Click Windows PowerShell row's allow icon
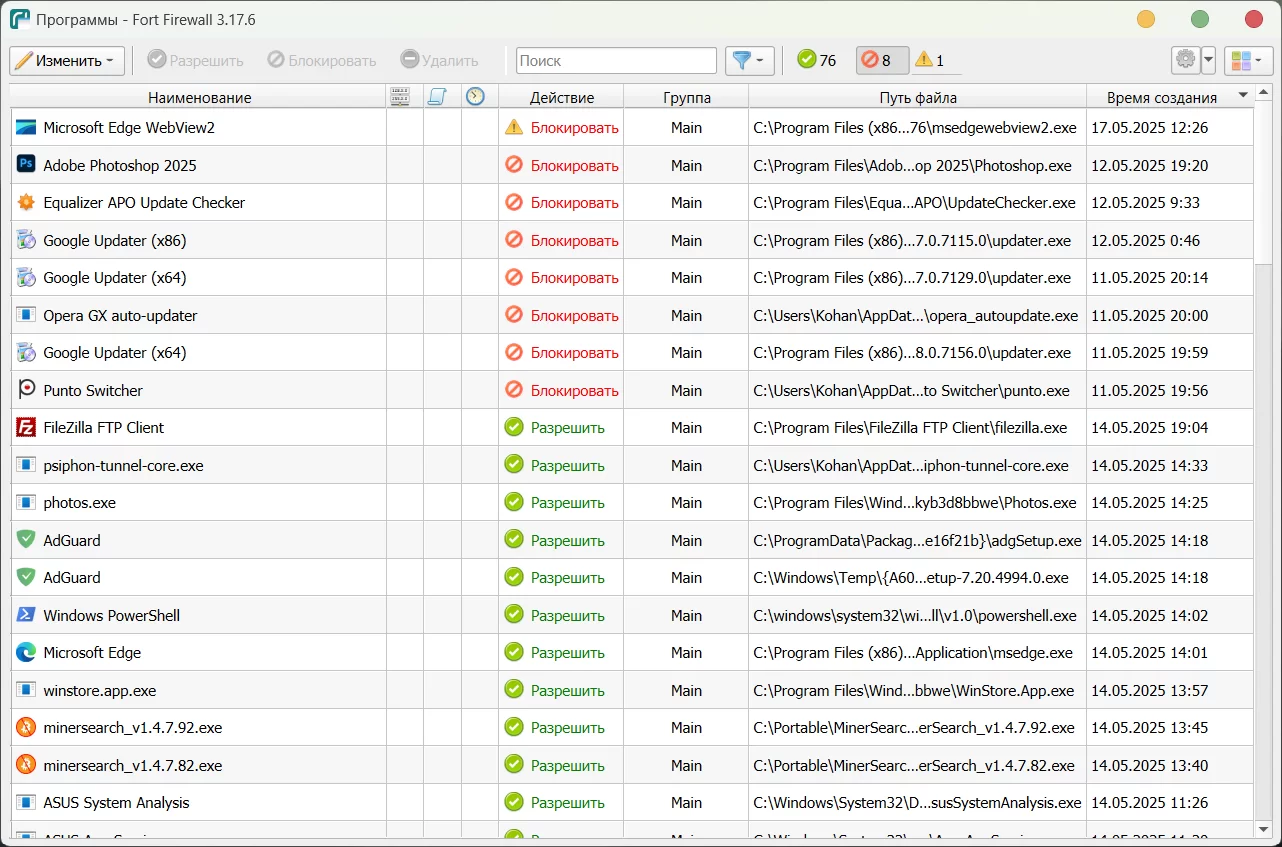The image size is (1282, 847). point(514,615)
